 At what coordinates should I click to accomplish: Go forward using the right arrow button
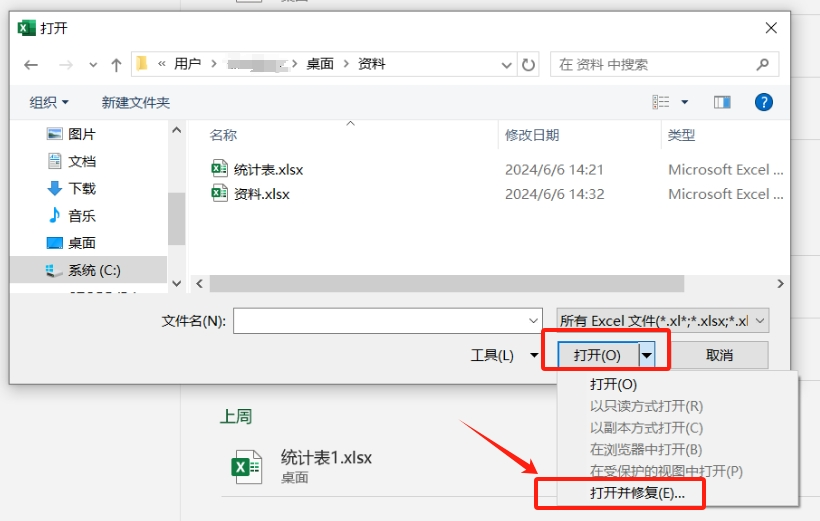(66, 65)
